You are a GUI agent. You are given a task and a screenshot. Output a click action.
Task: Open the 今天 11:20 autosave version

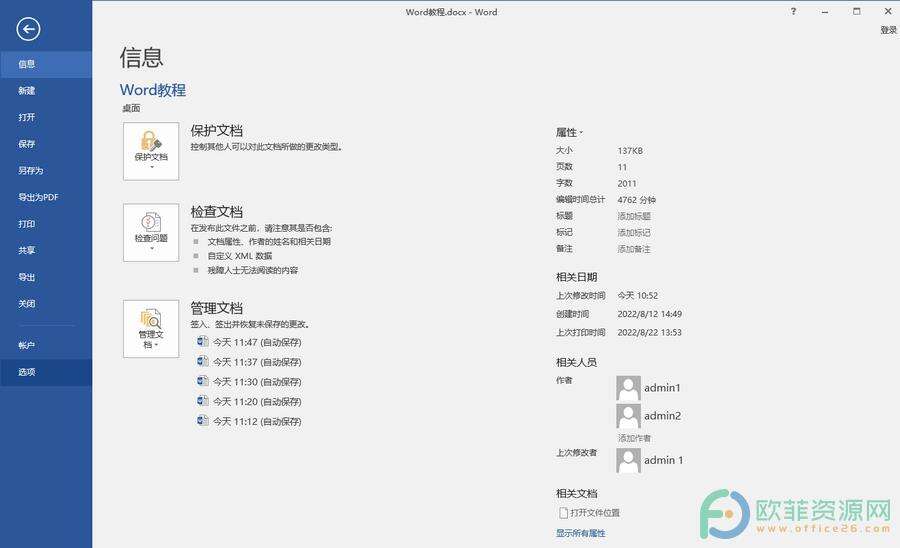[x=249, y=402]
